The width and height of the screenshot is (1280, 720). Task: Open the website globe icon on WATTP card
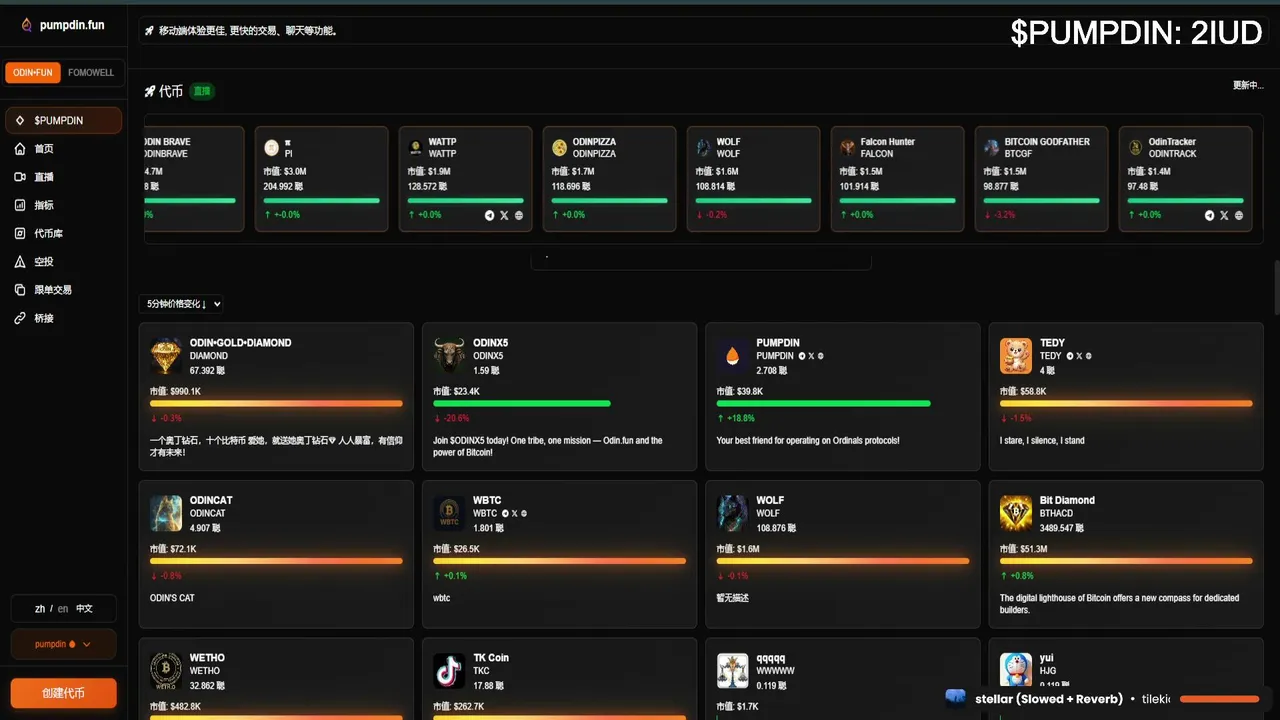(519, 215)
